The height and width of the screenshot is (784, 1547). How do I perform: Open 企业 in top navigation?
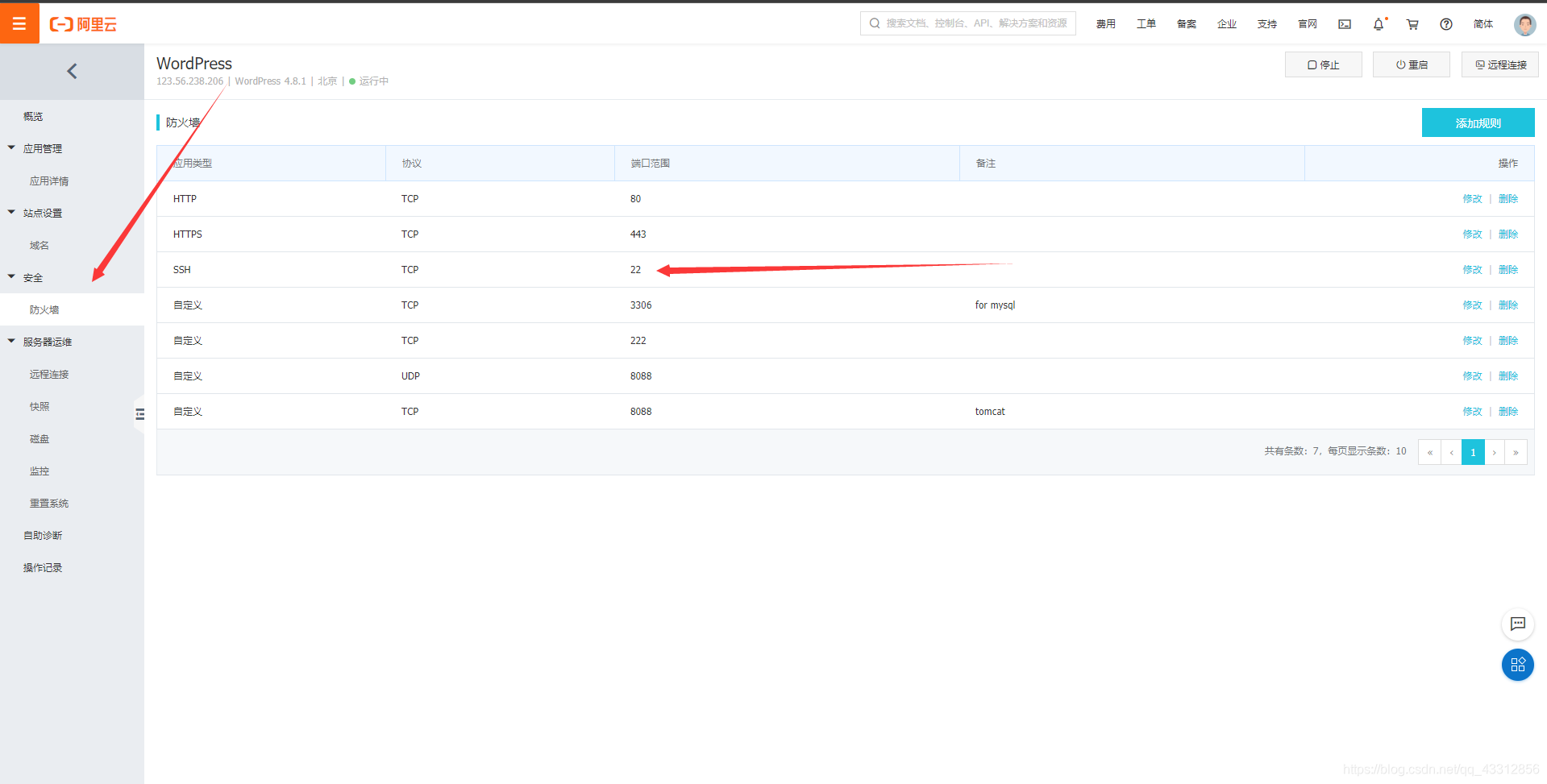(1227, 24)
